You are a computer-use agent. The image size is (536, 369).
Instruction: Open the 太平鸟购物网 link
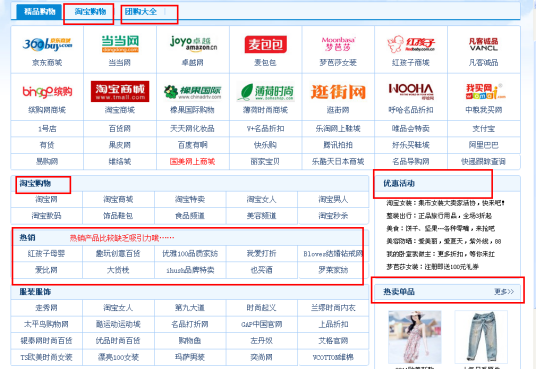pyautogui.click(x=46, y=324)
